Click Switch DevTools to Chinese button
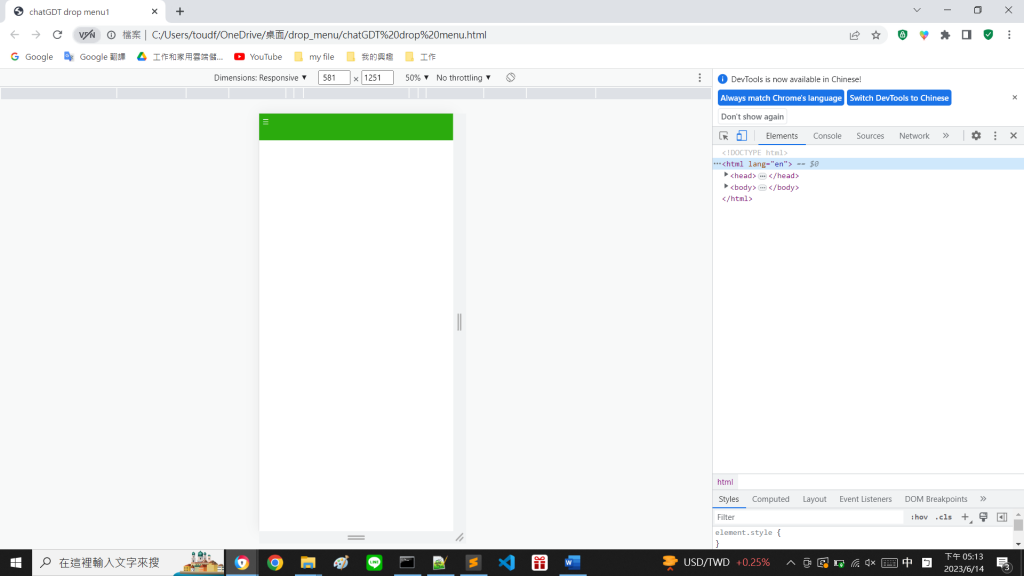Image resolution: width=1024 pixels, height=576 pixels. pos(899,98)
